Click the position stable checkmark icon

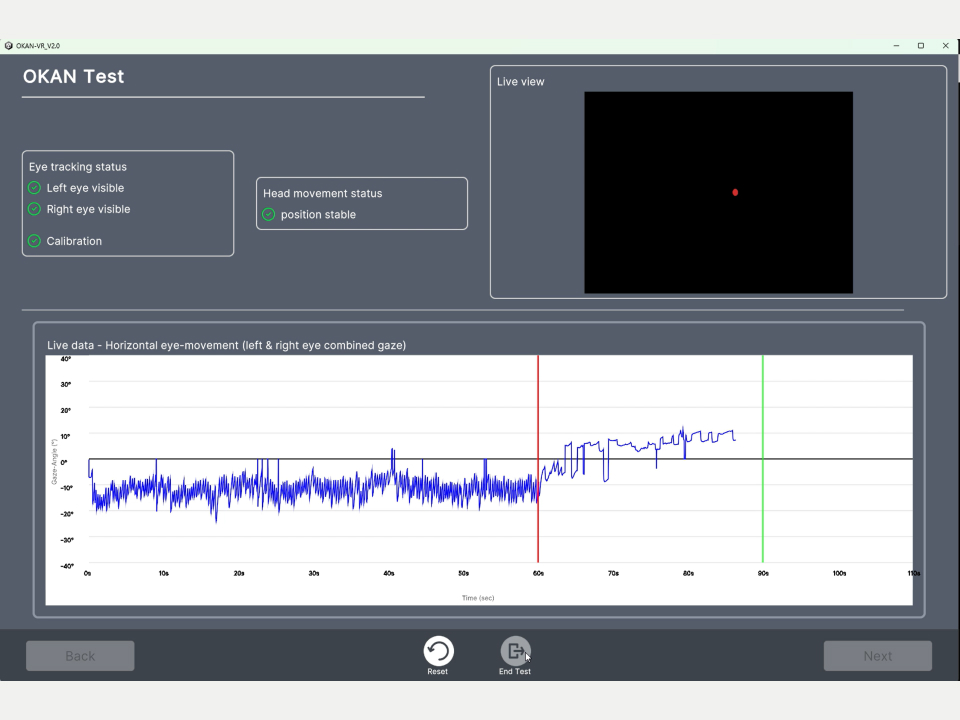tap(268, 214)
